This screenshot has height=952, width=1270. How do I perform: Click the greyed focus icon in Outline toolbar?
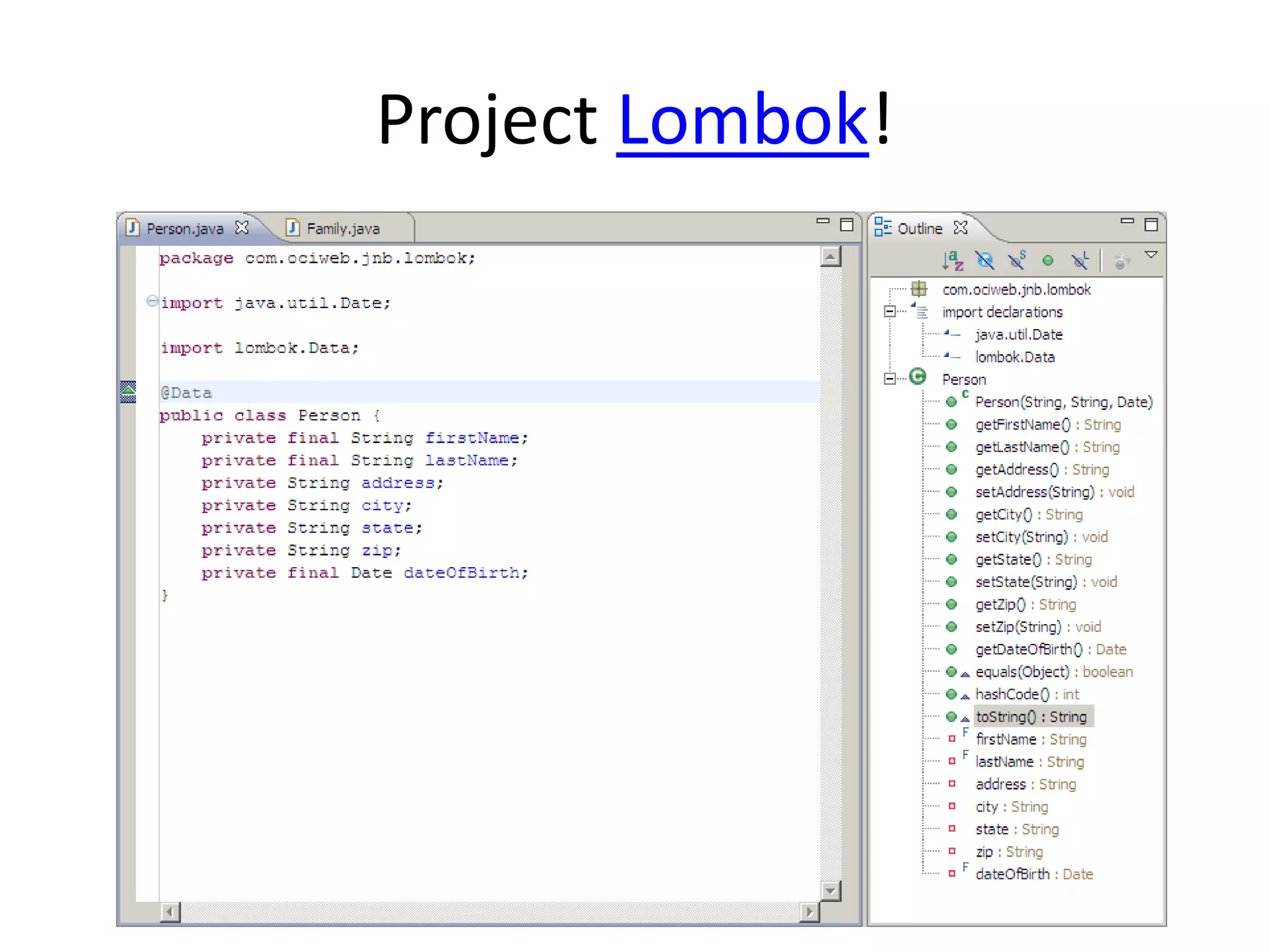(1122, 261)
